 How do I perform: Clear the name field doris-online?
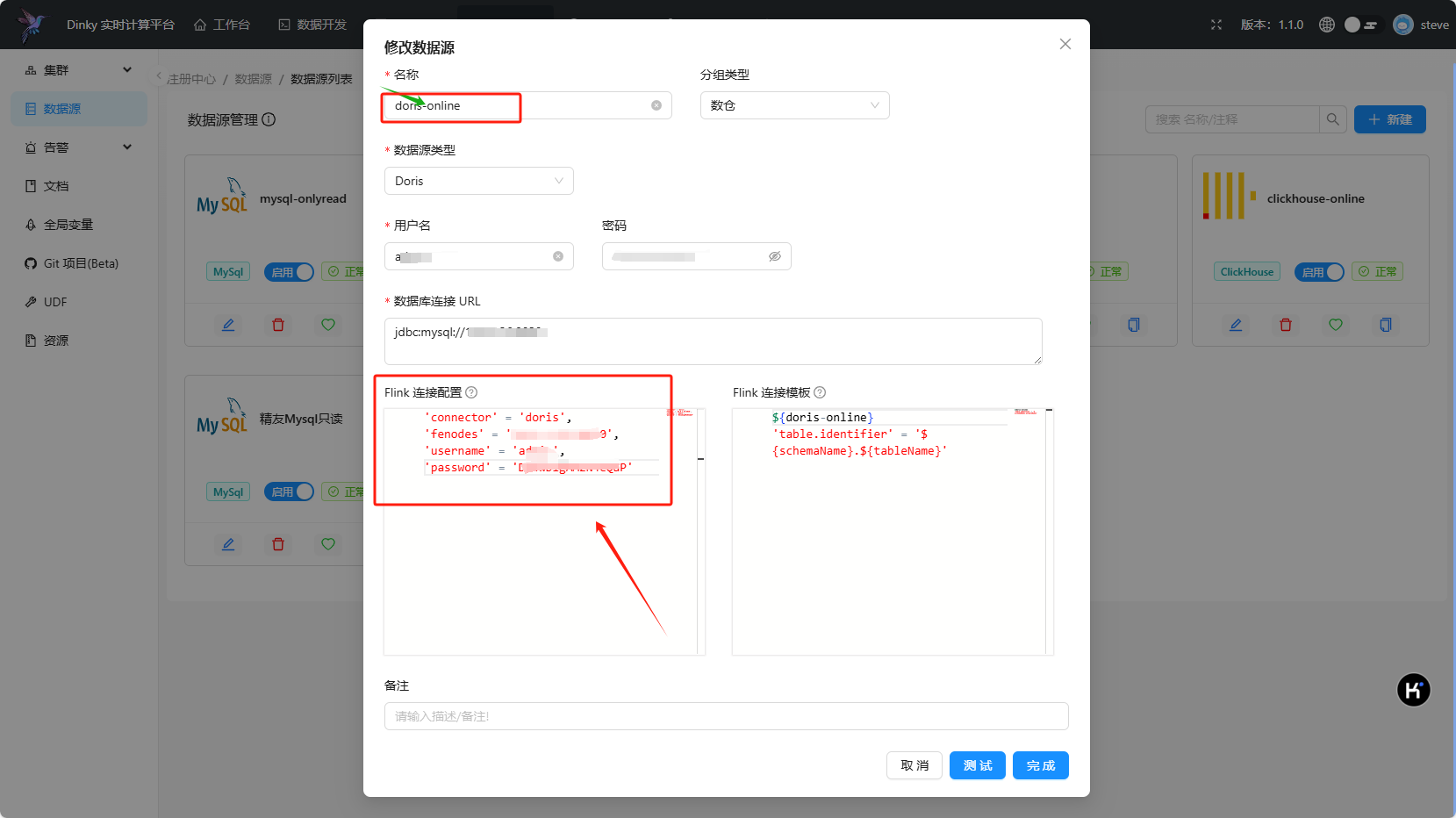tap(656, 105)
